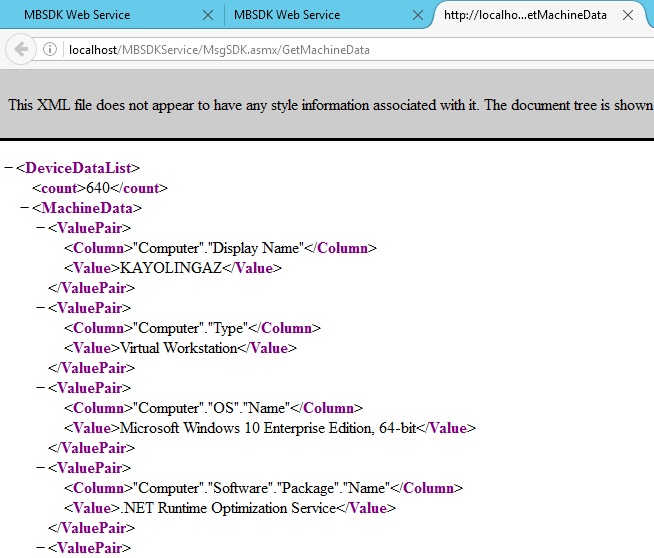Collapse the DeviceDataList root node
This screenshot has height=558, width=654.
pyautogui.click(x=9, y=168)
